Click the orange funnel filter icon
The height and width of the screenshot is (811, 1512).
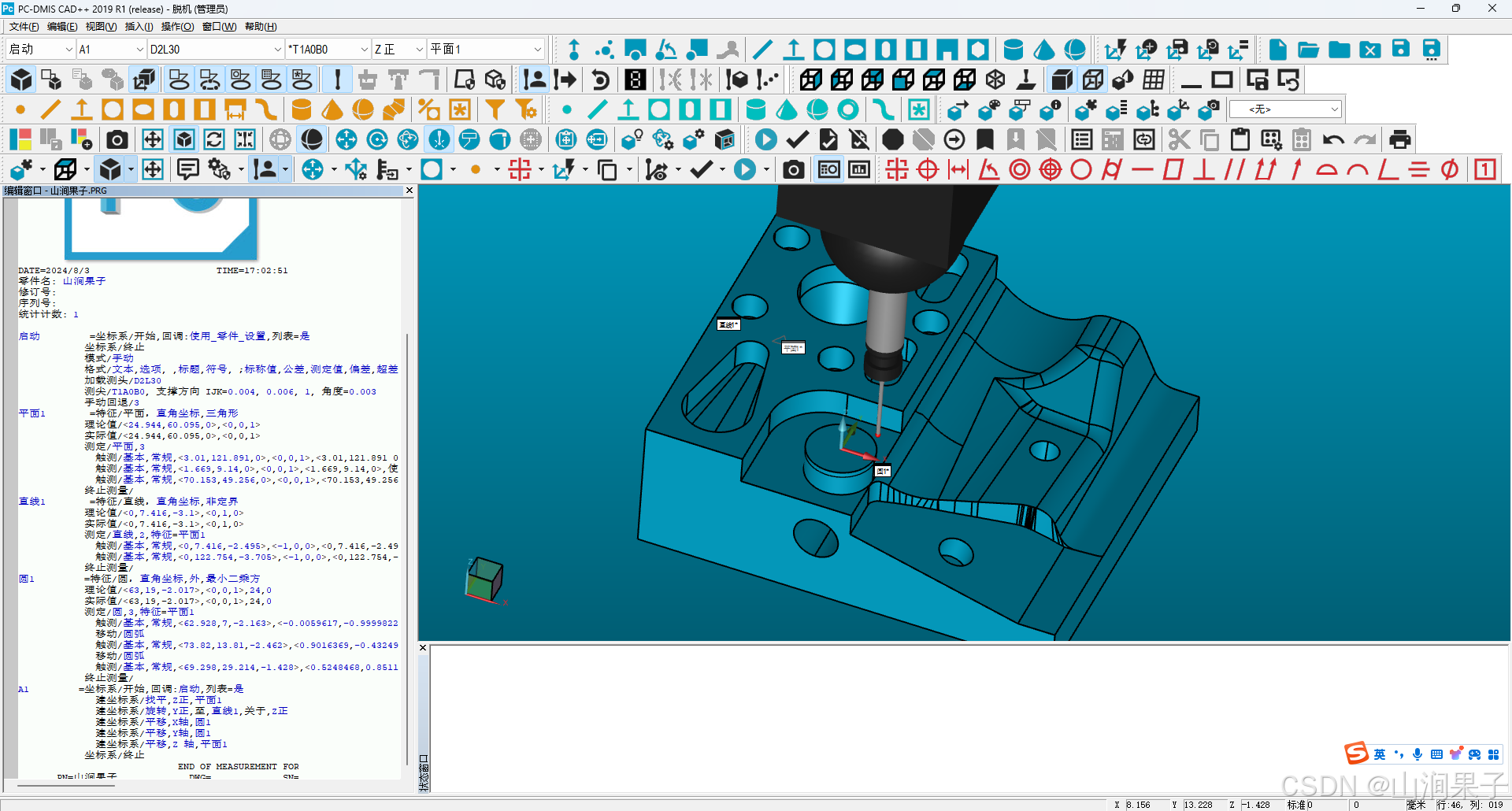pyautogui.click(x=495, y=109)
